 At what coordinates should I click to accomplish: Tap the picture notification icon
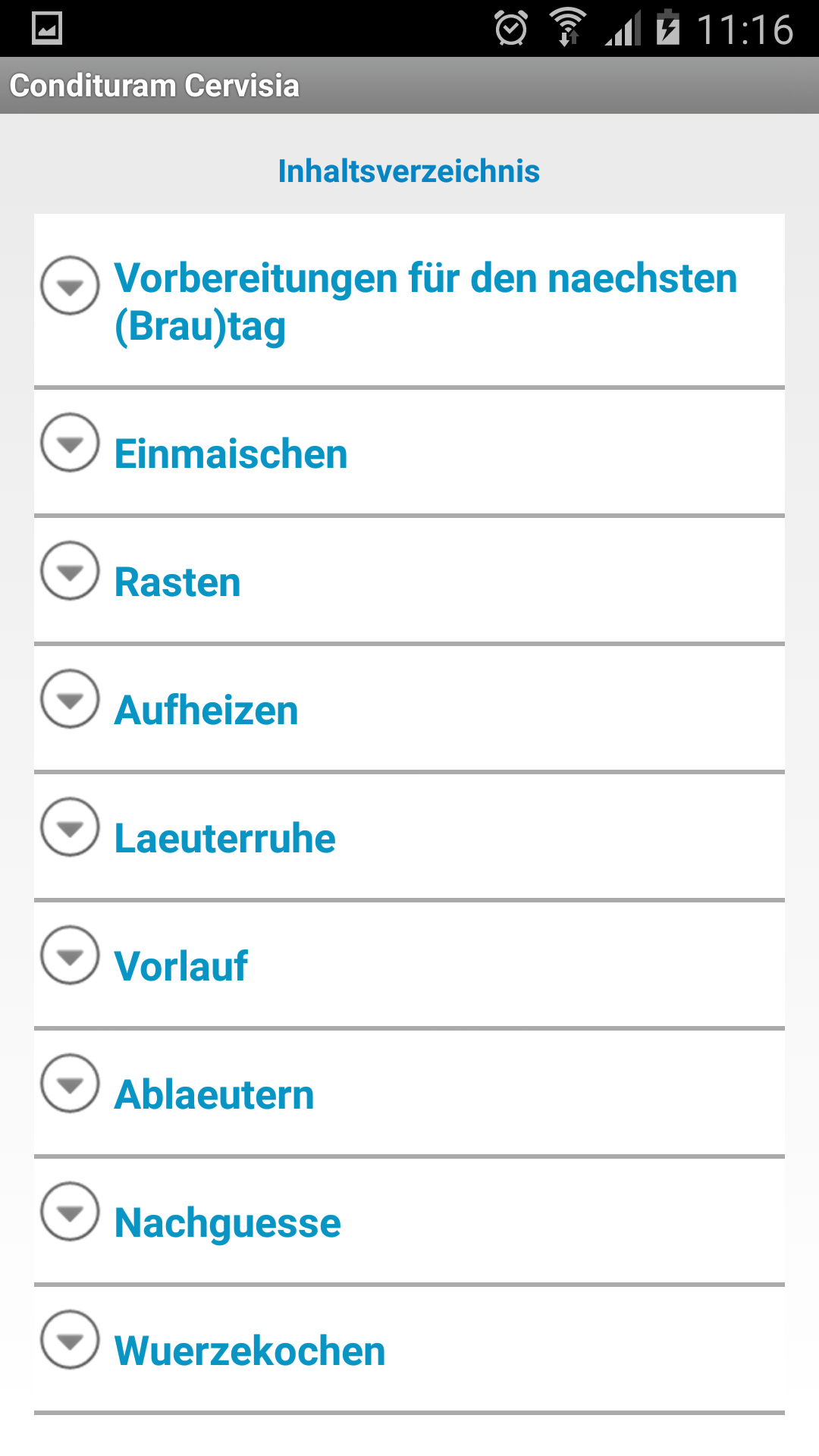[x=47, y=29]
